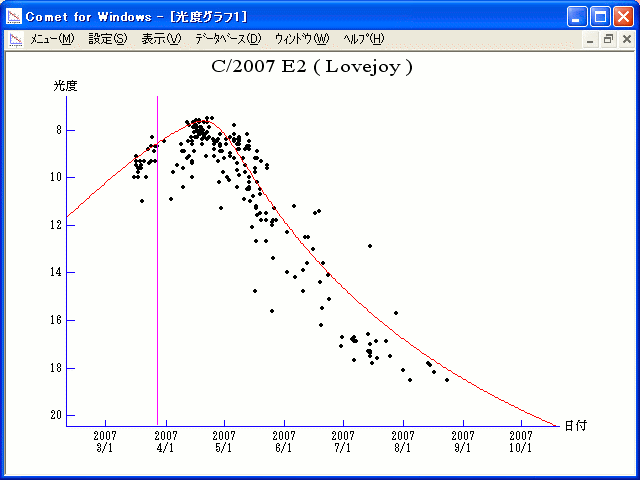Minimize the inner graph document window

coord(590,40)
